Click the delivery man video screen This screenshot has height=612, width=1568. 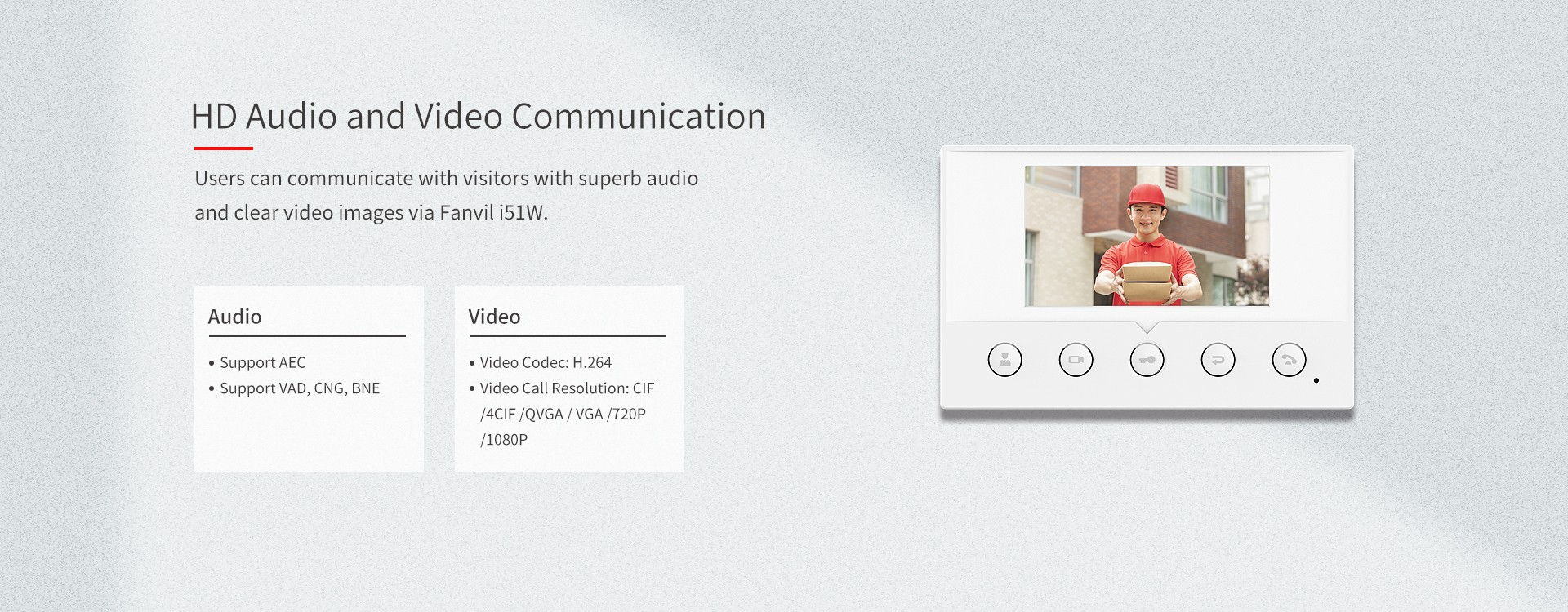(1147, 236)
